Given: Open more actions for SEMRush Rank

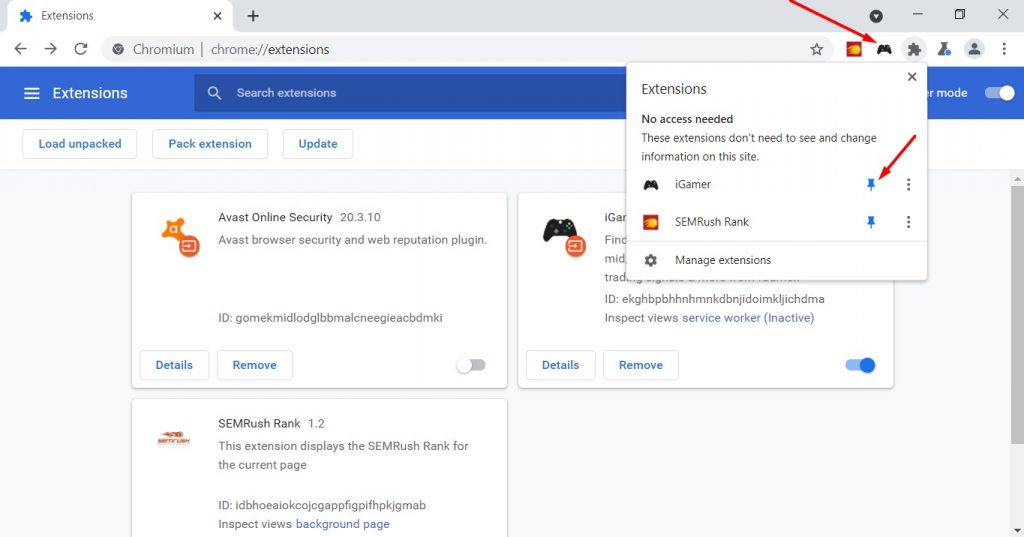Looking at the screenshot, I should pyautogui.click(x=908, y=222).
